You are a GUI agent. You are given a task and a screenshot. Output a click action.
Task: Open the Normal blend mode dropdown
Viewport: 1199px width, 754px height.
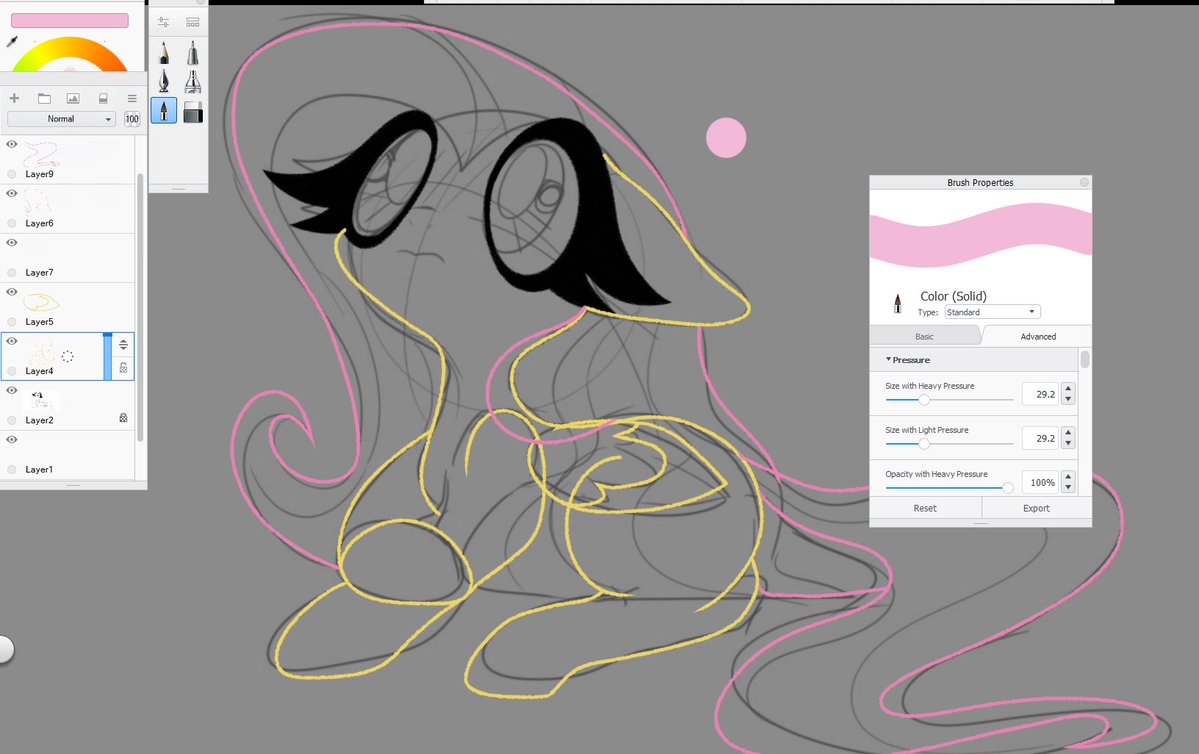61,119
